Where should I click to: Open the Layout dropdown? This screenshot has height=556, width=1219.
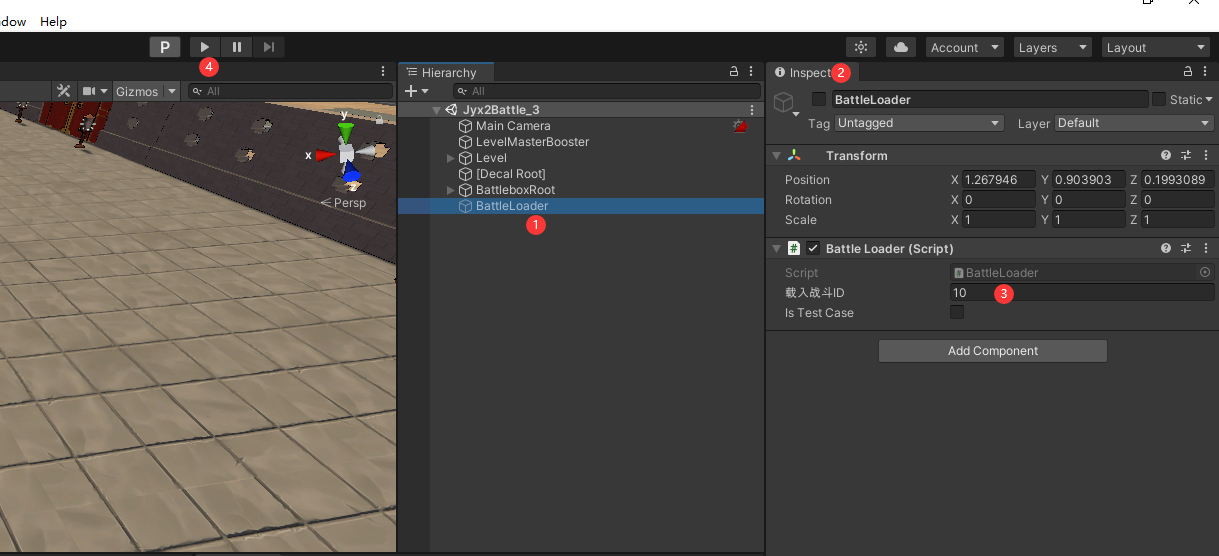click(x=1156, y=47)
